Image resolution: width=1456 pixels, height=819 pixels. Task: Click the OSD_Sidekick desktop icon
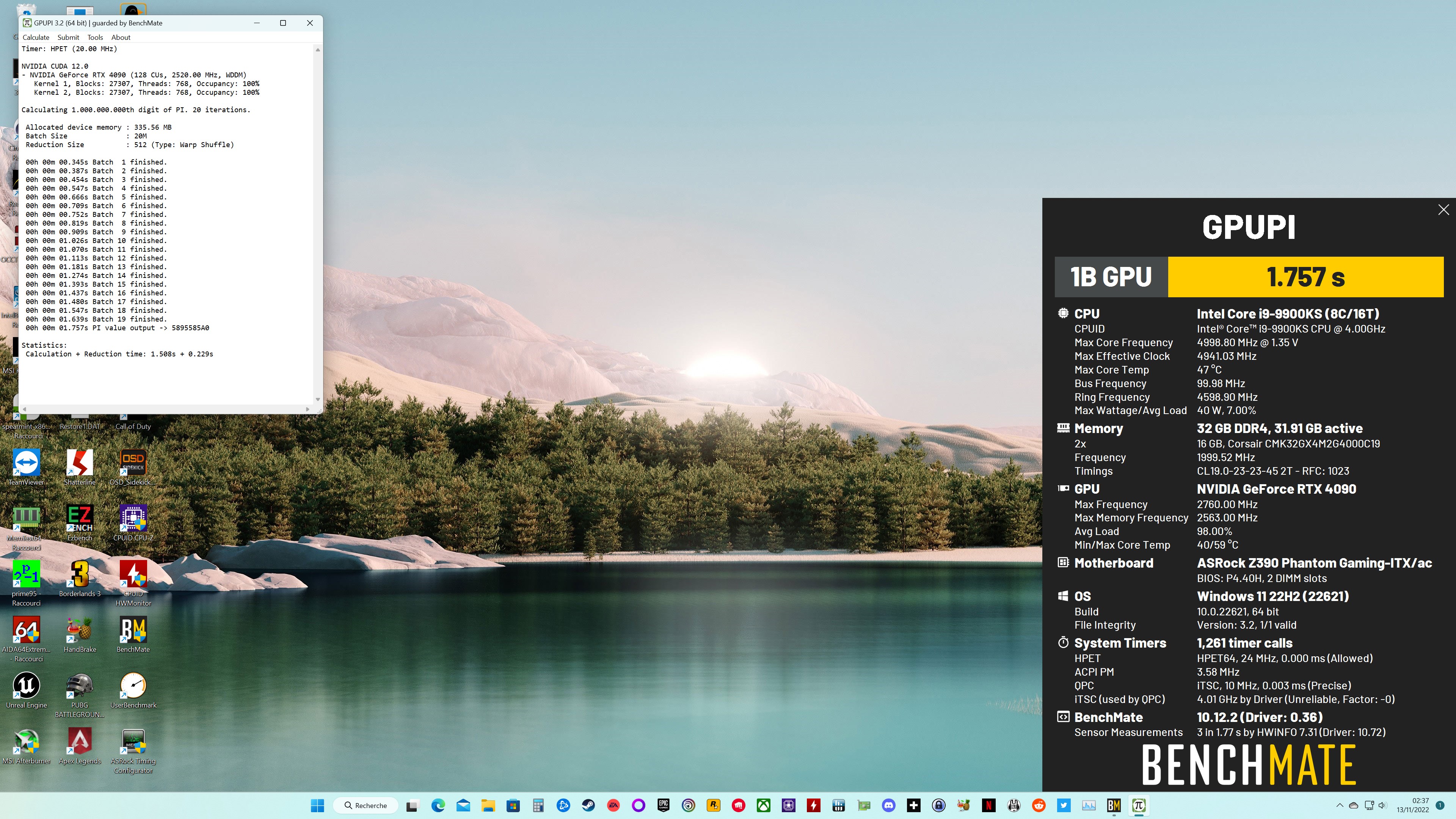133,468
